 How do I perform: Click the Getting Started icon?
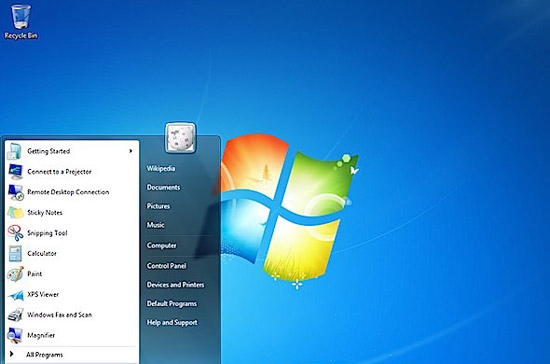[15, 151]
